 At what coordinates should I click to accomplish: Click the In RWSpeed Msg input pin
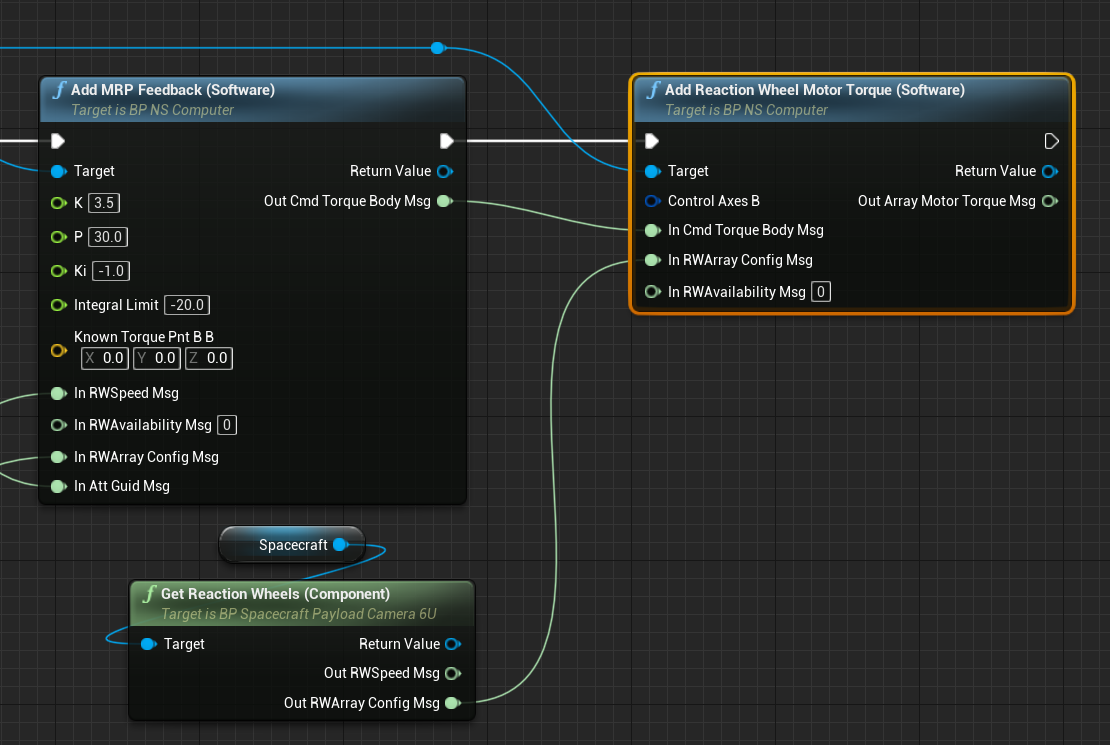click(x=58, y=393)
